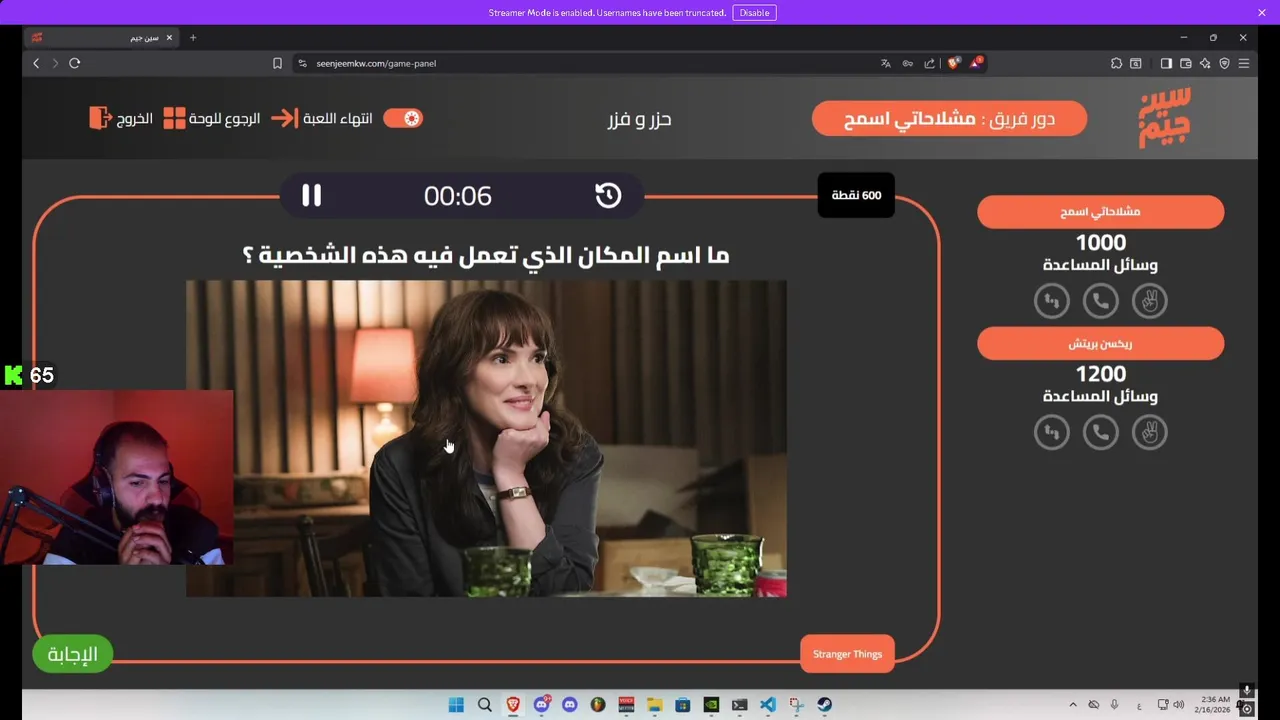1280x720 pixels.
Task: Click the الإجابة green answer button
Action: click(x=72, y=654)
